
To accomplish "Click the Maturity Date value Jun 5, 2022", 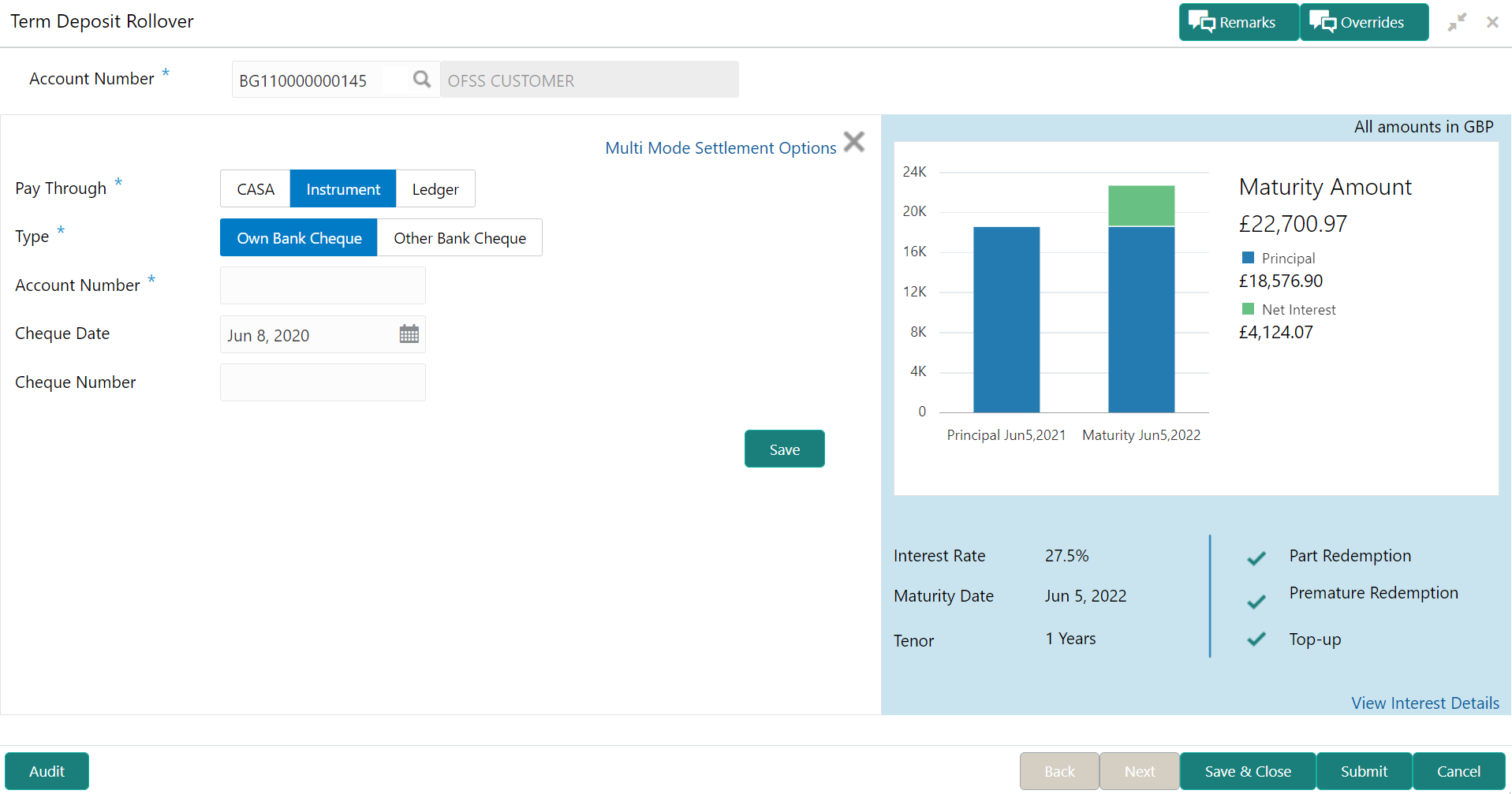I will coord(1085,595).
